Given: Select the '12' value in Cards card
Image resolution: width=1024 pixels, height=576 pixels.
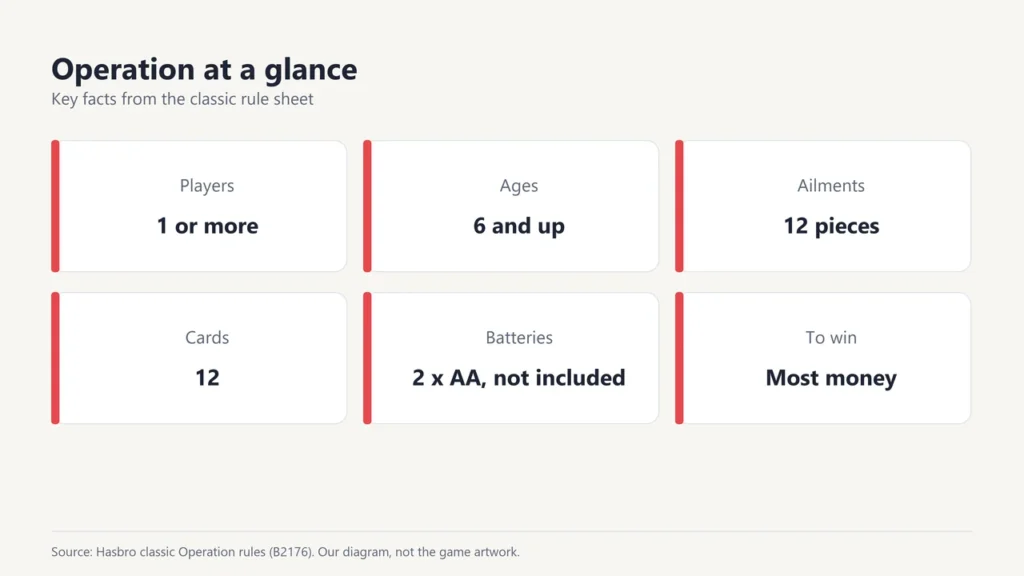Looking at the screenshot, I should (208, 378).
